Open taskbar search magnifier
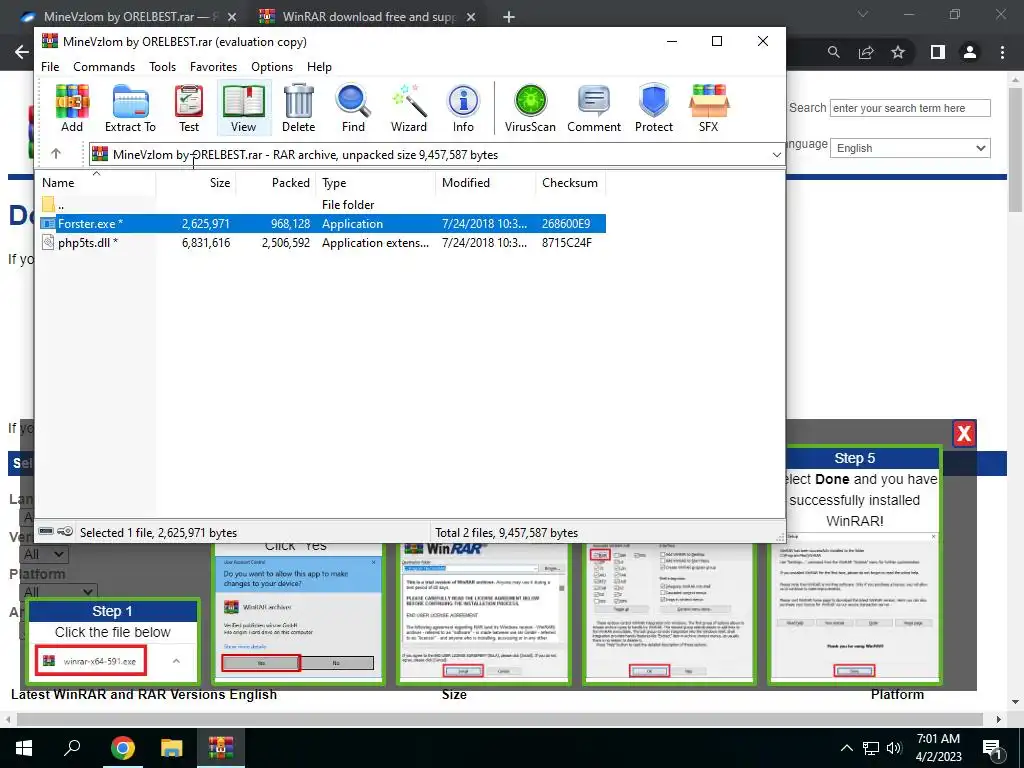The image size is (1024, 768). click(x=72, y=747)
